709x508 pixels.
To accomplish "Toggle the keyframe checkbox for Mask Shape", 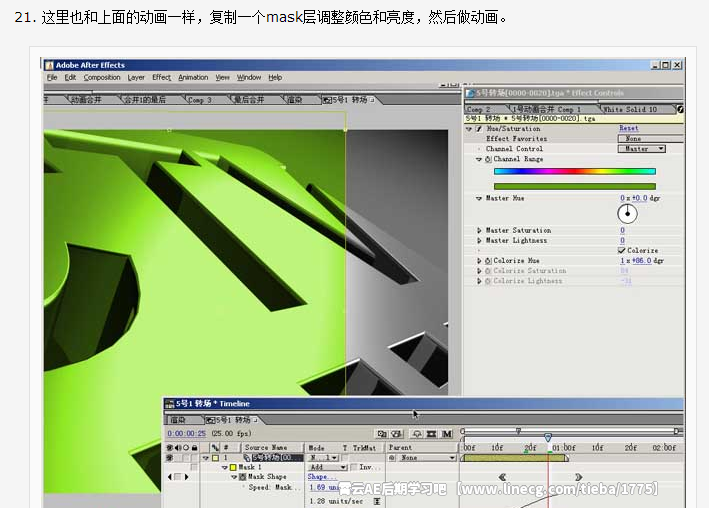I will pyautogui.click(x=178, y=477).
